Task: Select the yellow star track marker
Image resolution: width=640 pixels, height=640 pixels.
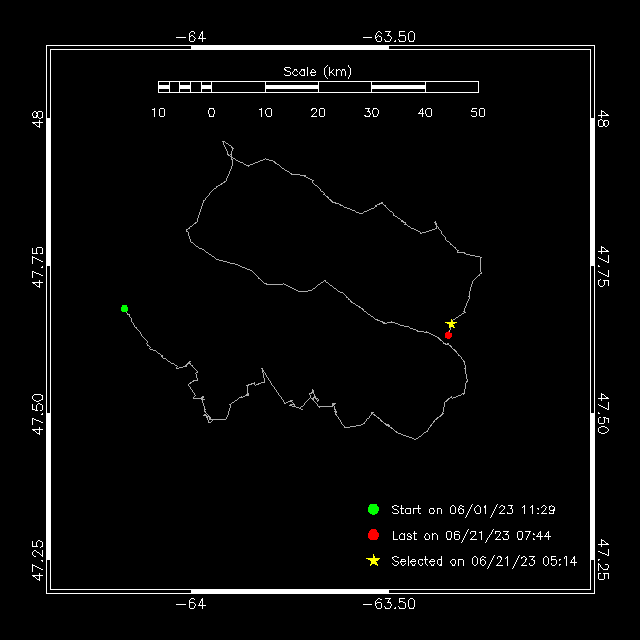Action: (x=451, y=324)
